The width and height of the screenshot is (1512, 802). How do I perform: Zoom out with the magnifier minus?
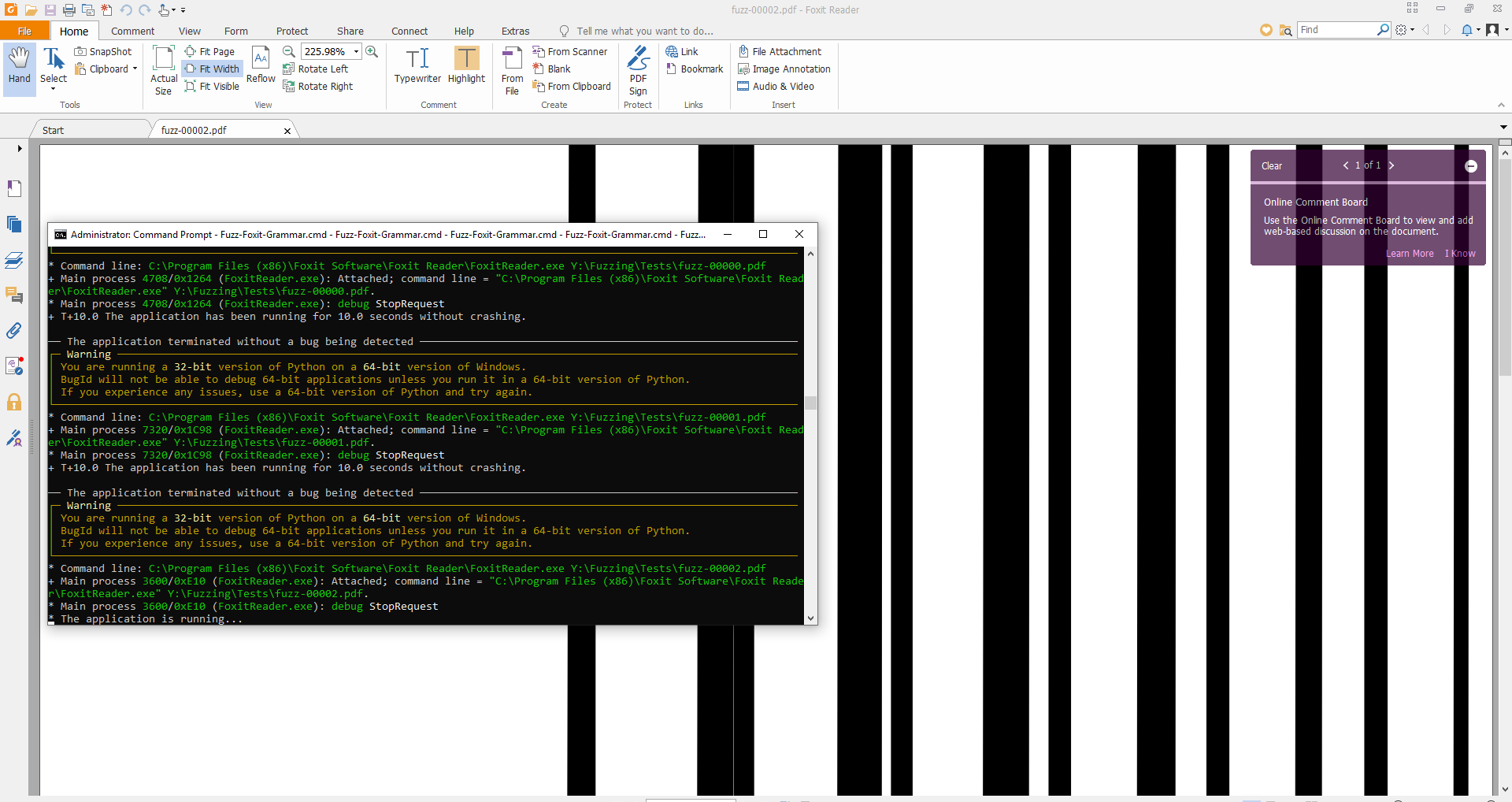pos(289,52)
